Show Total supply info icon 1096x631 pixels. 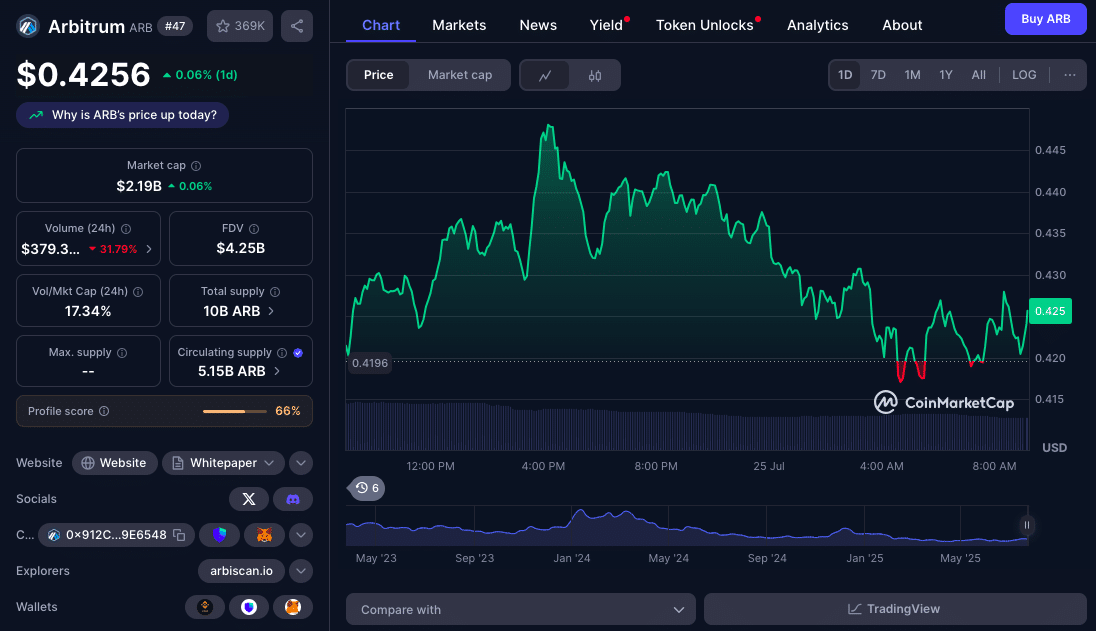click(x=275, y=291)
